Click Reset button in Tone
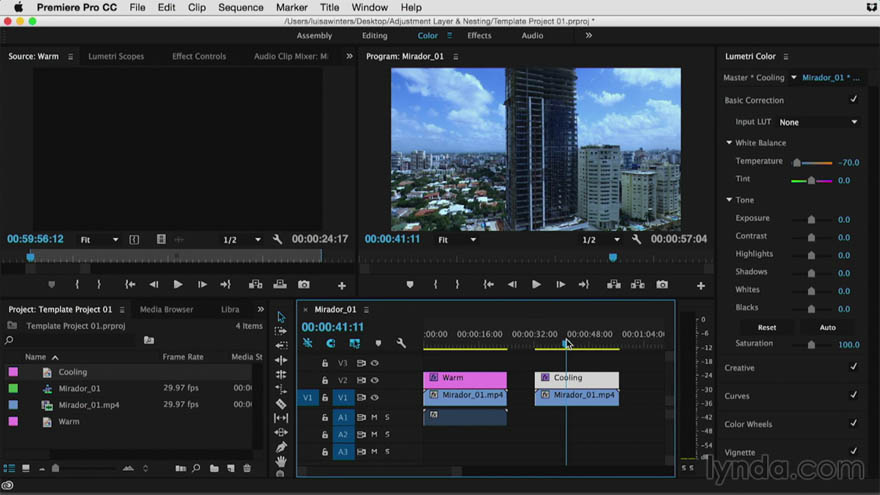880x495 pixels. coord(767,327)
